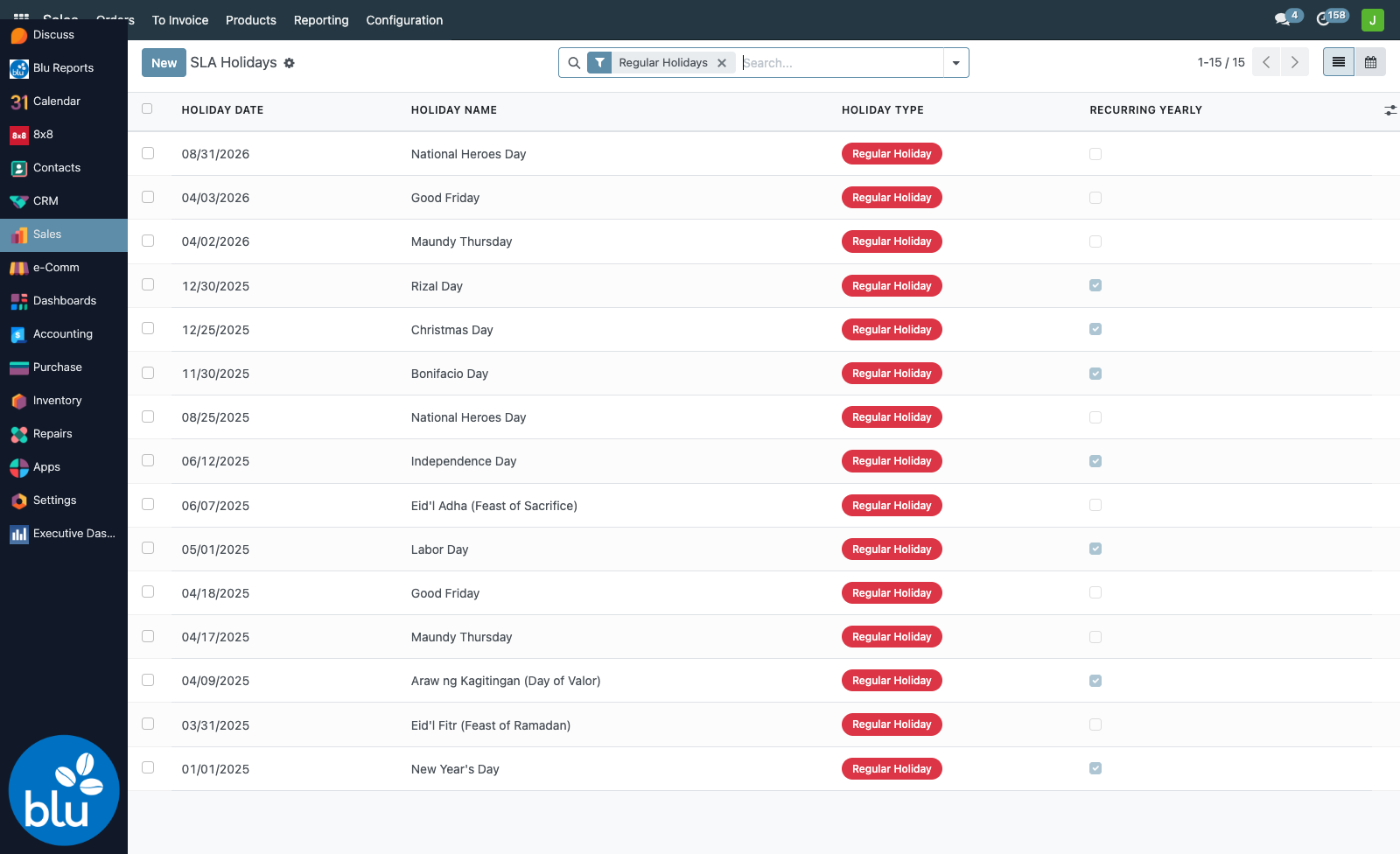The height and width of the screenshot is (854, 1400).
Task: Select all rows with header checkbox
Action: click(147, 109)
